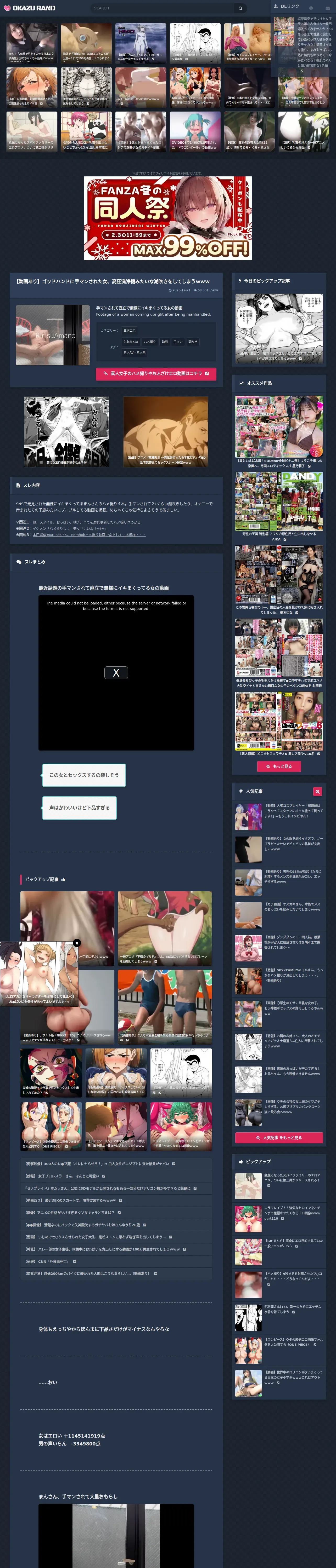Click the 人気記事 をもっと見る button
The width and height of the screenshot is (336, 1568).
coord(279,1137)
